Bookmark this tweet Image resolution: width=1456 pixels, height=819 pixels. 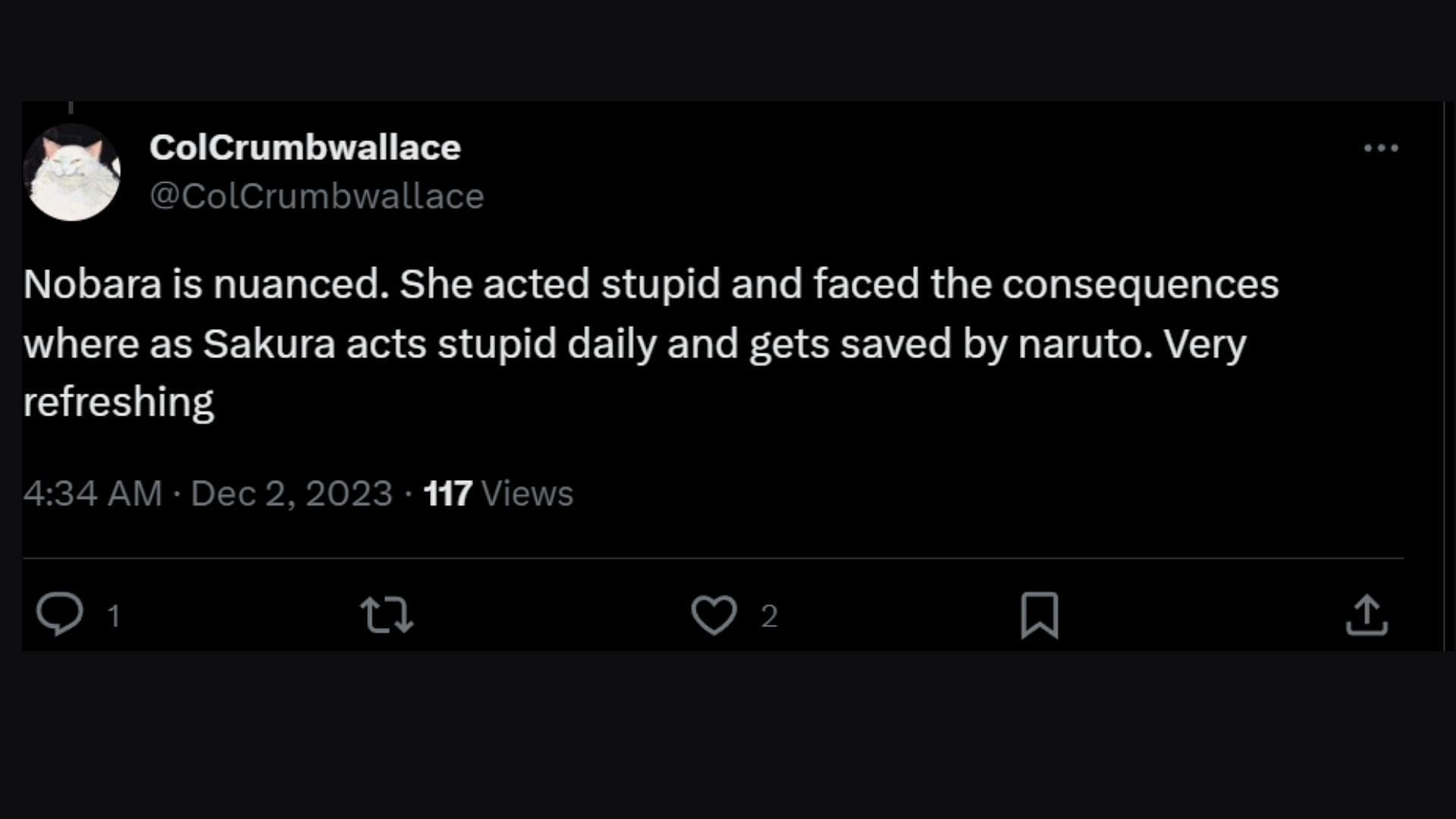[1040, 614]
